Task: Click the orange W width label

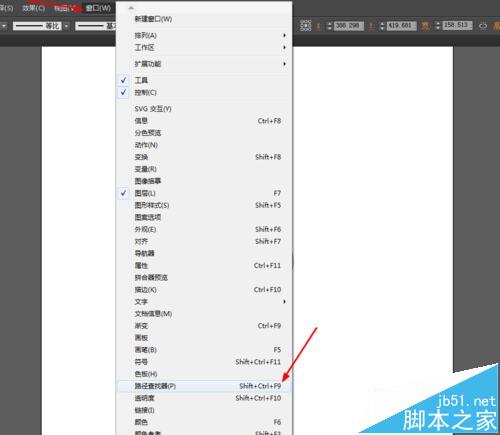Action: (425, 26)
